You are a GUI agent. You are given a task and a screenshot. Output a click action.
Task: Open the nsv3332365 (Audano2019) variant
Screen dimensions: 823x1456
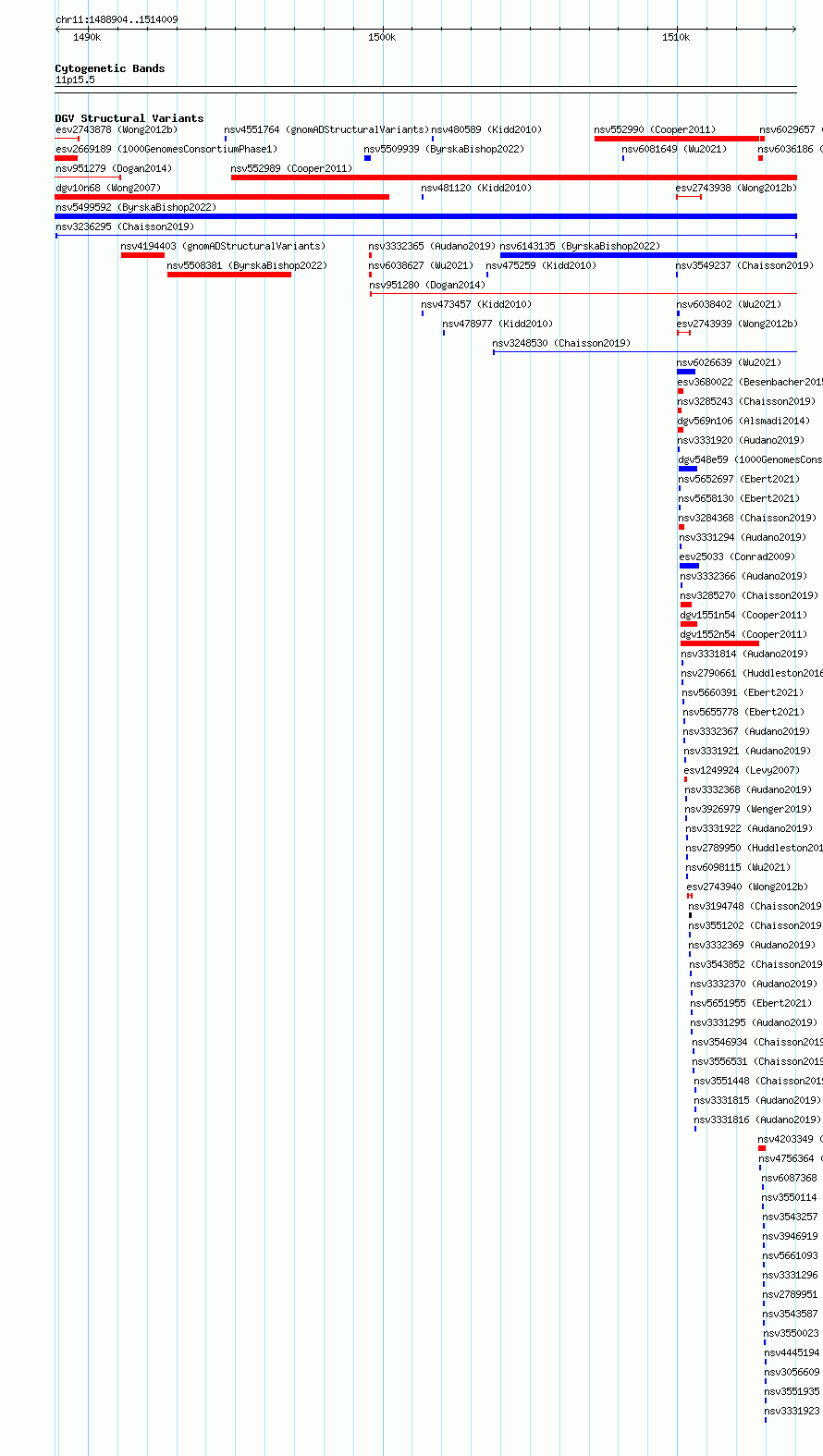(432, 246)
